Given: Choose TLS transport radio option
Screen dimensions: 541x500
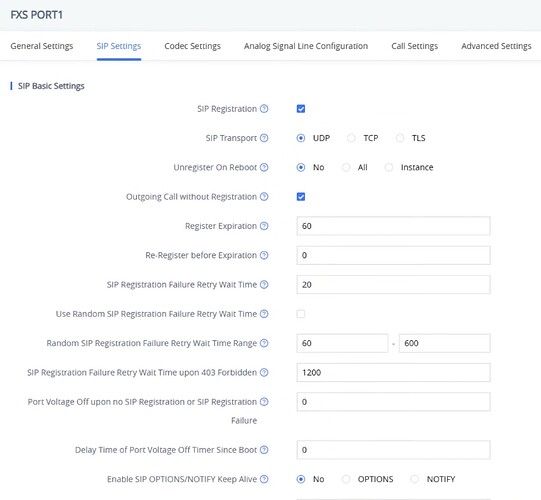Looking at the screenshot, I should [400, 138].
